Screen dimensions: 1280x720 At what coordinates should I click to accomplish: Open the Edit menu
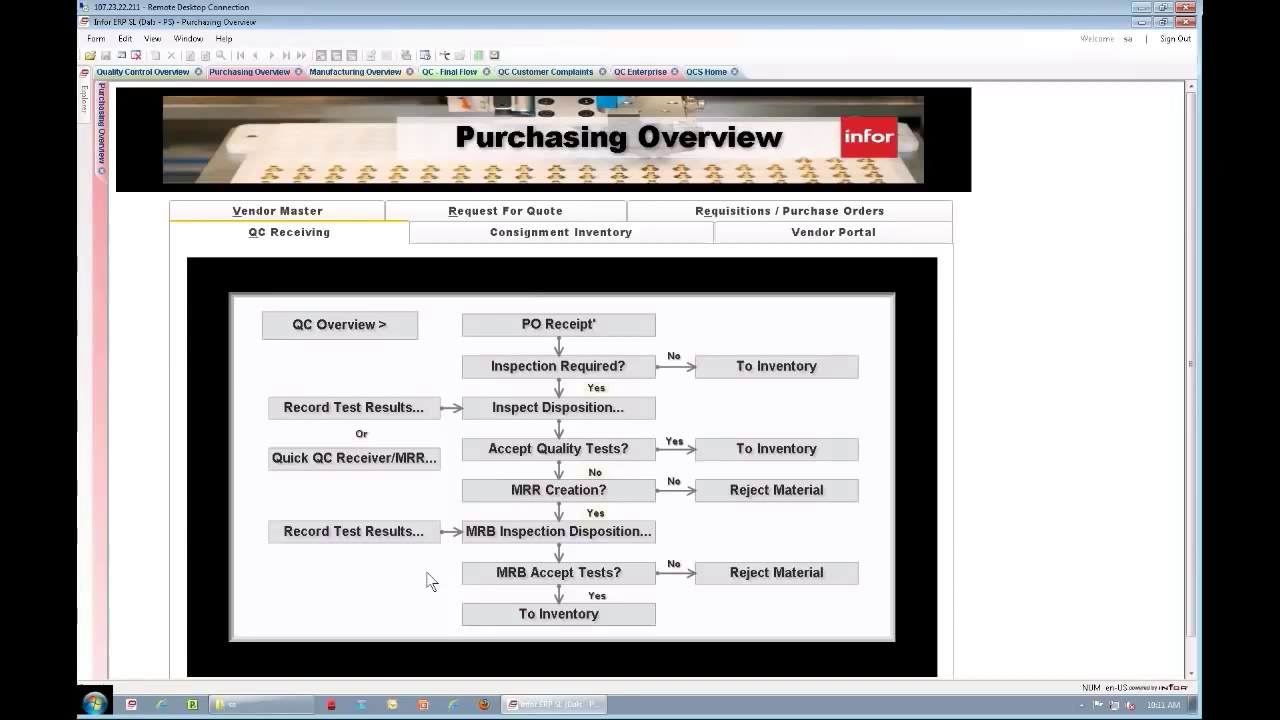[125, 39]
